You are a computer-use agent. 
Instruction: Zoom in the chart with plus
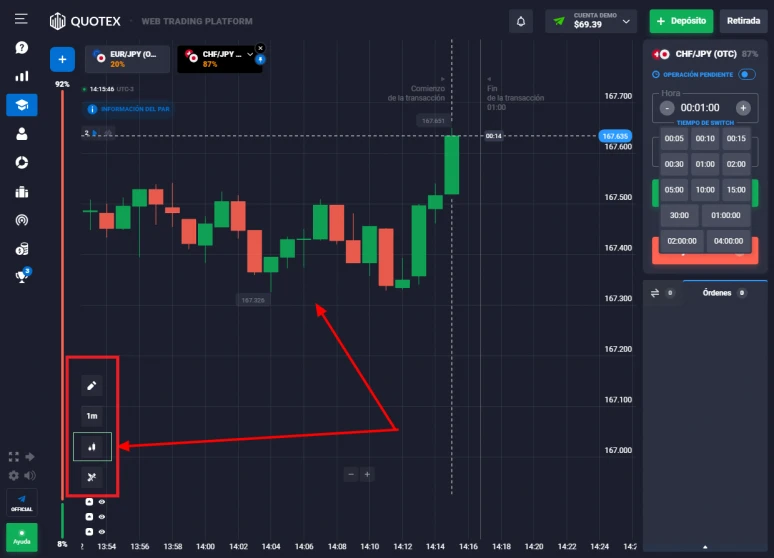point(367,475)
